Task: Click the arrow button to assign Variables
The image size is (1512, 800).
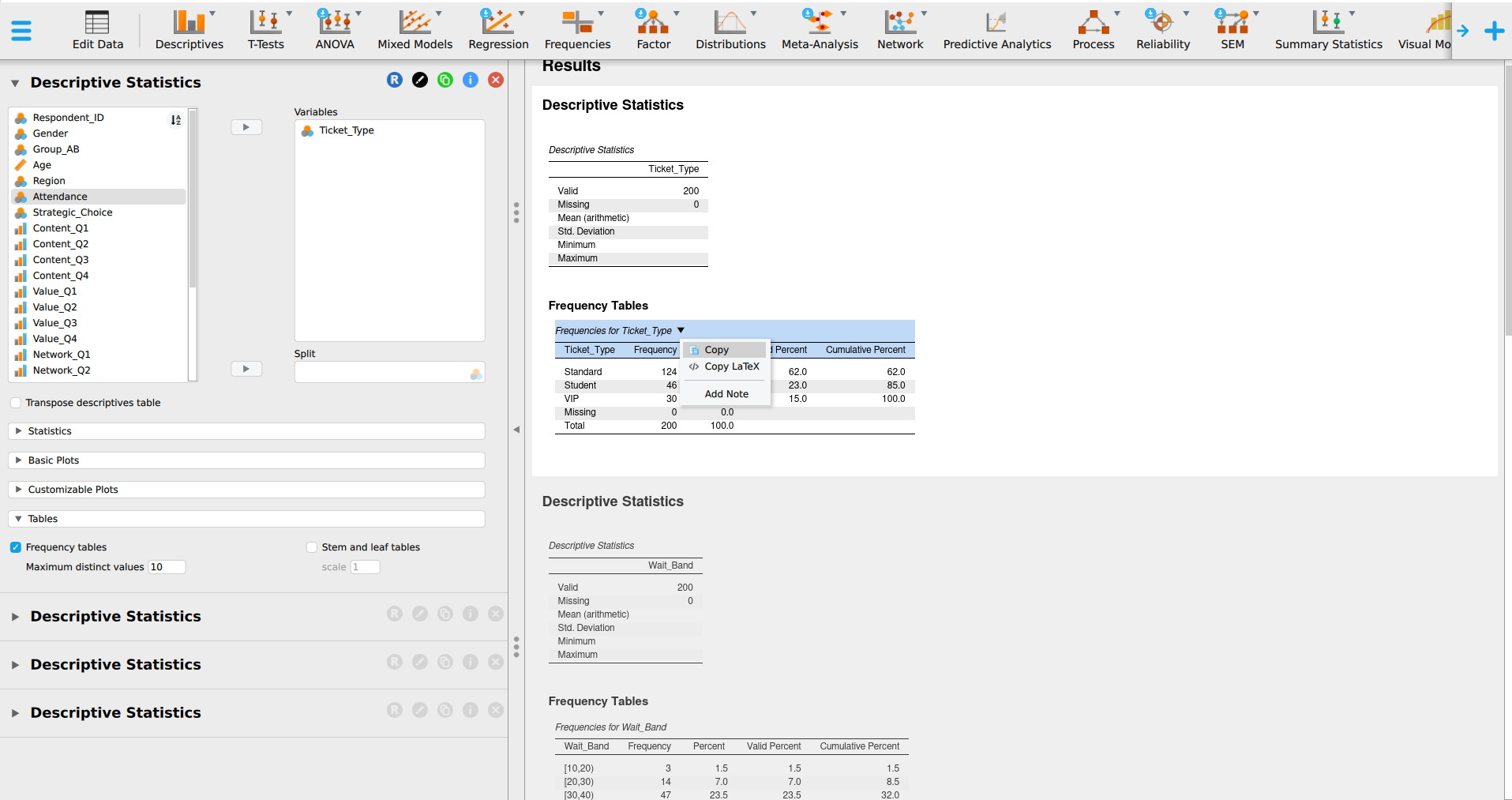Action: pyautogui.click(x=246, y=127)
